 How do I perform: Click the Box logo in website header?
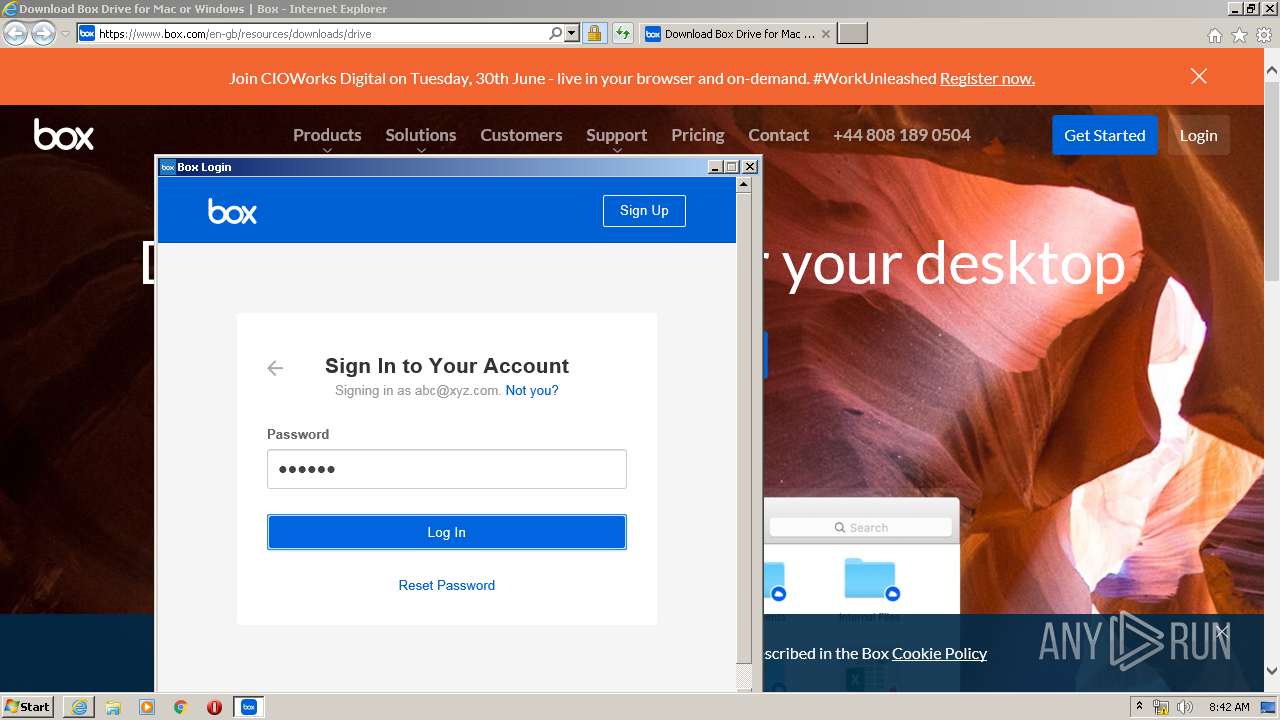(x=64, y=134)
